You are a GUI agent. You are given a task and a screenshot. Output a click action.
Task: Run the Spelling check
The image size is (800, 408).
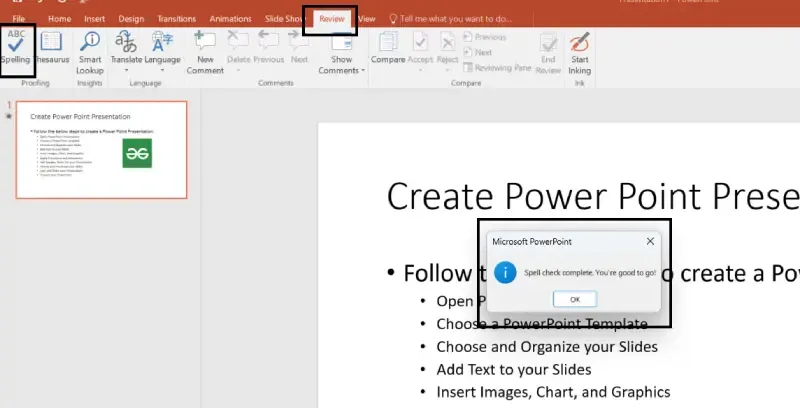coord(16,49)
